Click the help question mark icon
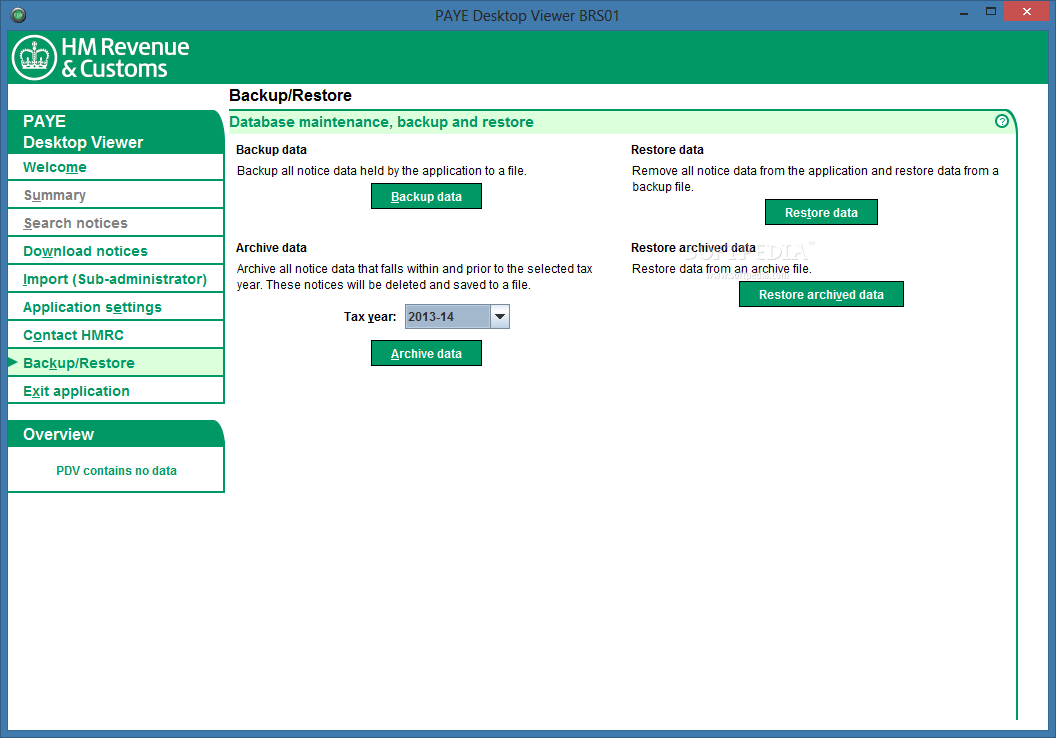The image size is (1056, 738). (x=1001, y=121)
